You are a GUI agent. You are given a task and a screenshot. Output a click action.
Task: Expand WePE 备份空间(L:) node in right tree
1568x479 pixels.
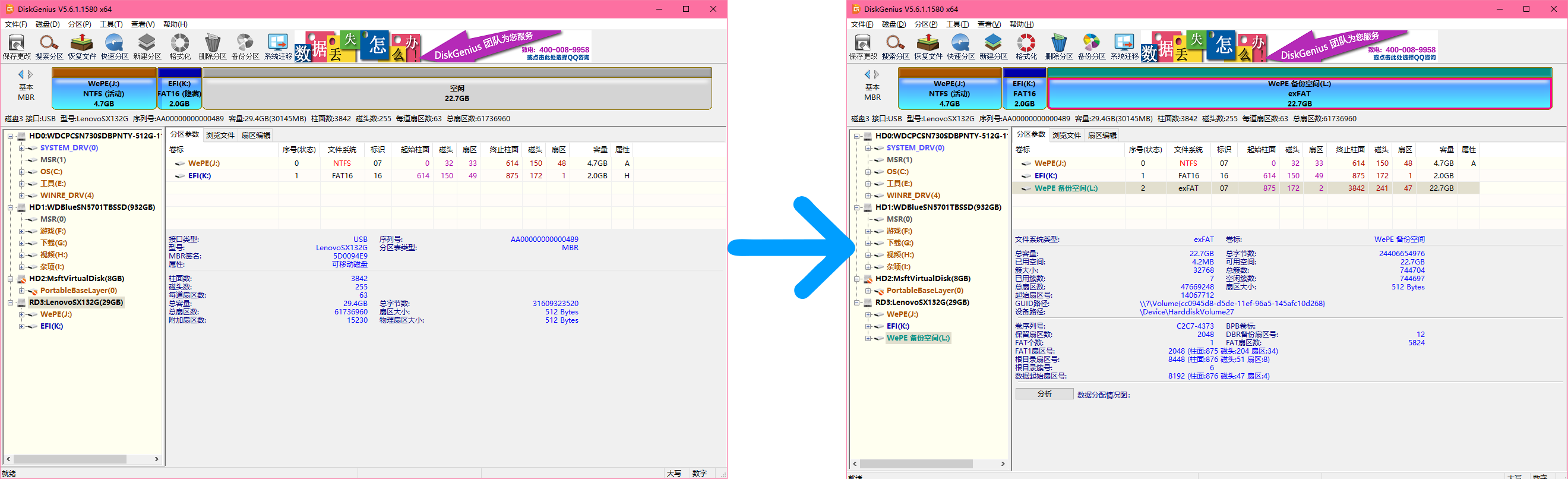pyautogui.click(x=868, y=338)
